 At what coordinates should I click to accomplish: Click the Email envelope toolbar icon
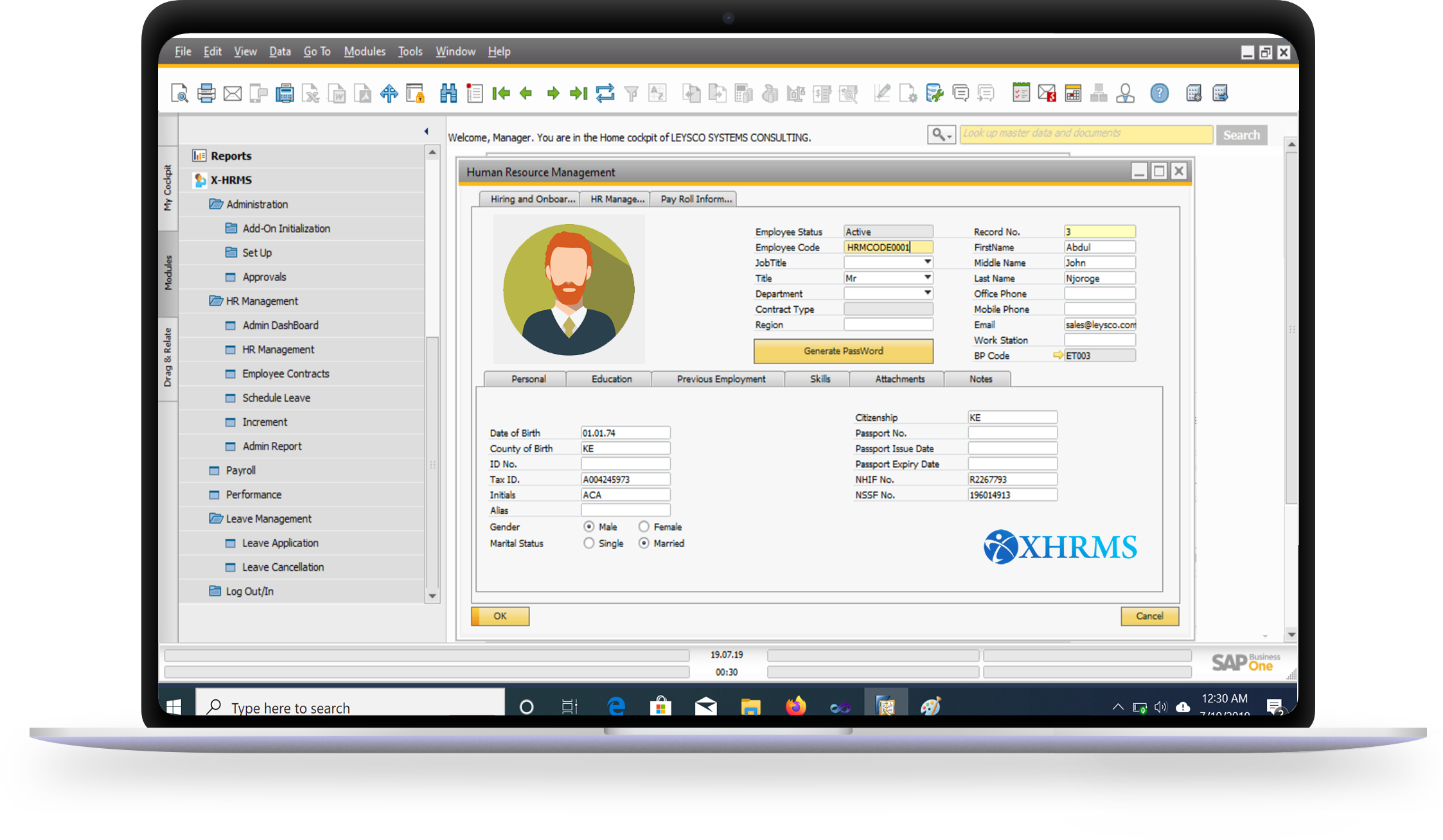(233, 94)
